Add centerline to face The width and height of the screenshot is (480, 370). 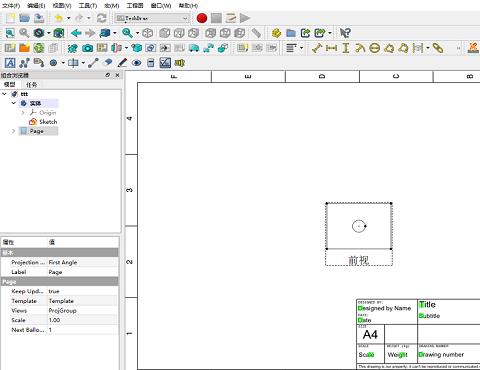click(x=73, y=63)
